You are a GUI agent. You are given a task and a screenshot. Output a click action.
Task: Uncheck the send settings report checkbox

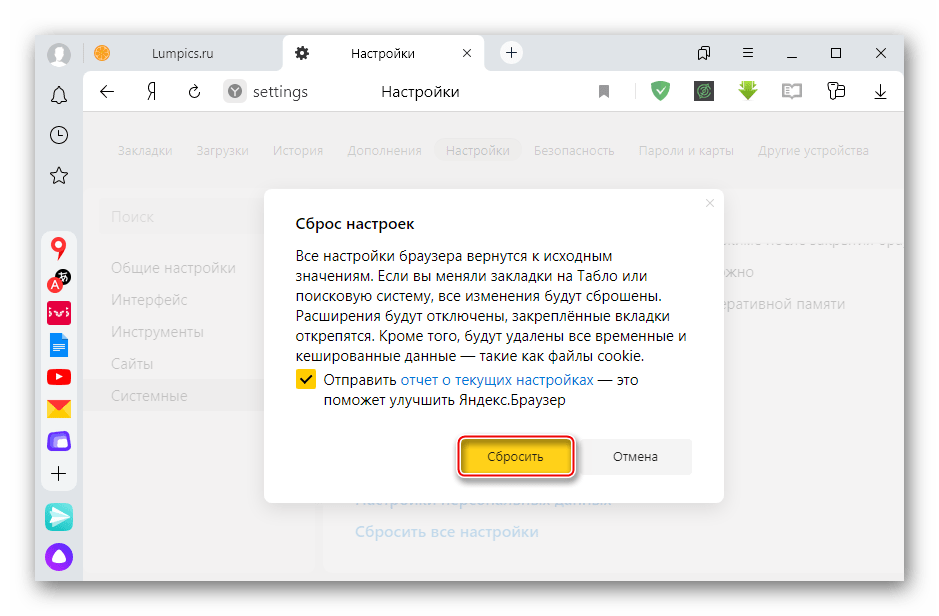pos(305,380)
